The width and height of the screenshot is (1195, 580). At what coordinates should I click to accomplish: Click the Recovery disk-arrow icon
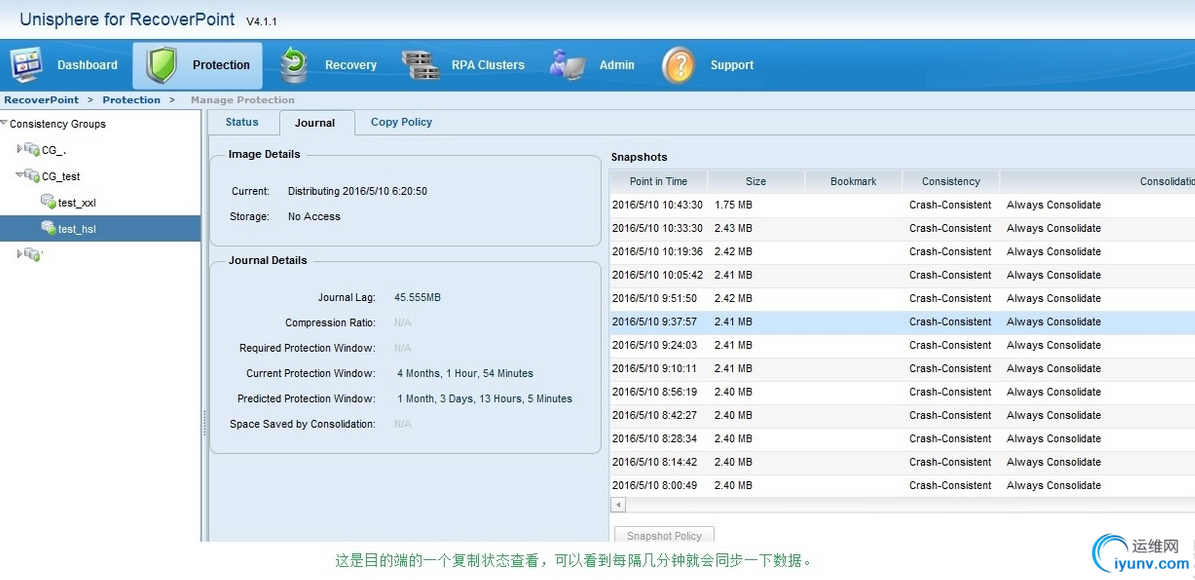(294, 65)
